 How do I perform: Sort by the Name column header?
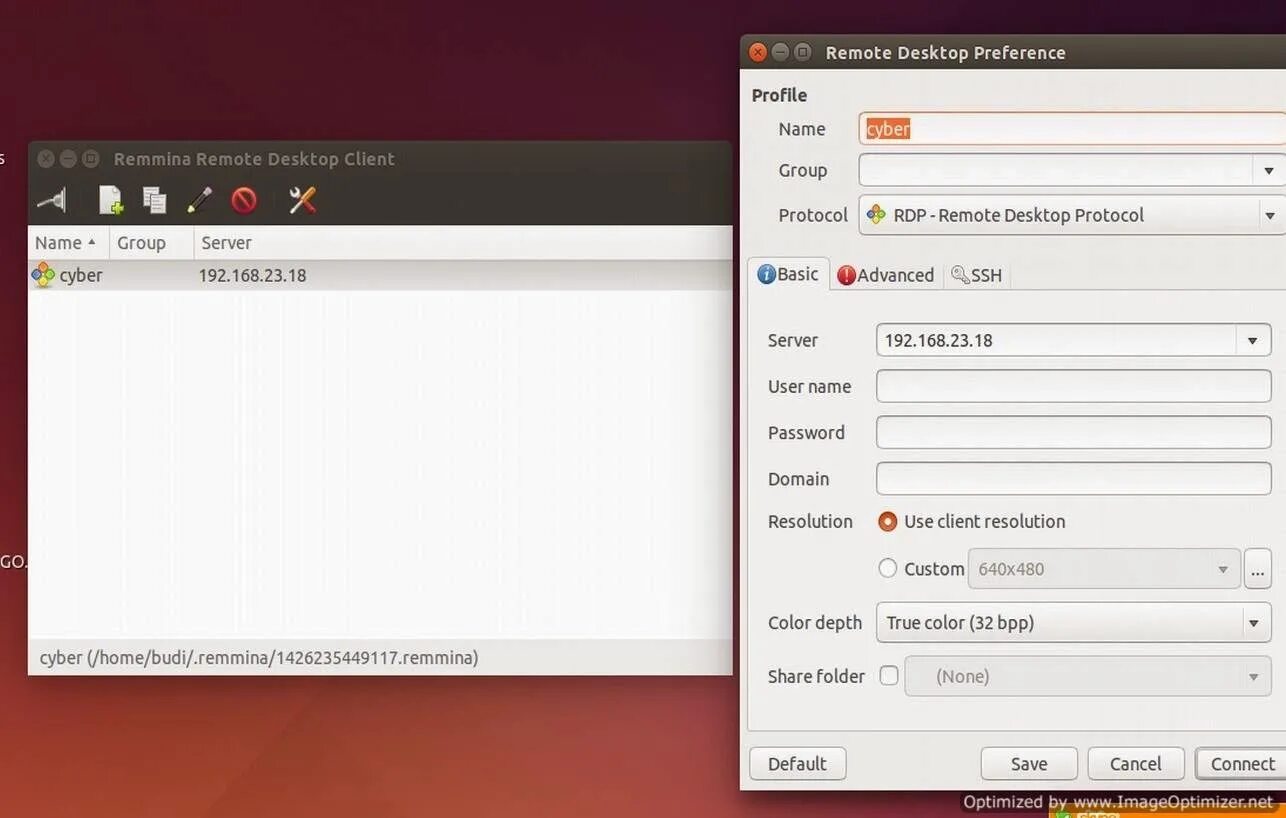click(69, 243)
